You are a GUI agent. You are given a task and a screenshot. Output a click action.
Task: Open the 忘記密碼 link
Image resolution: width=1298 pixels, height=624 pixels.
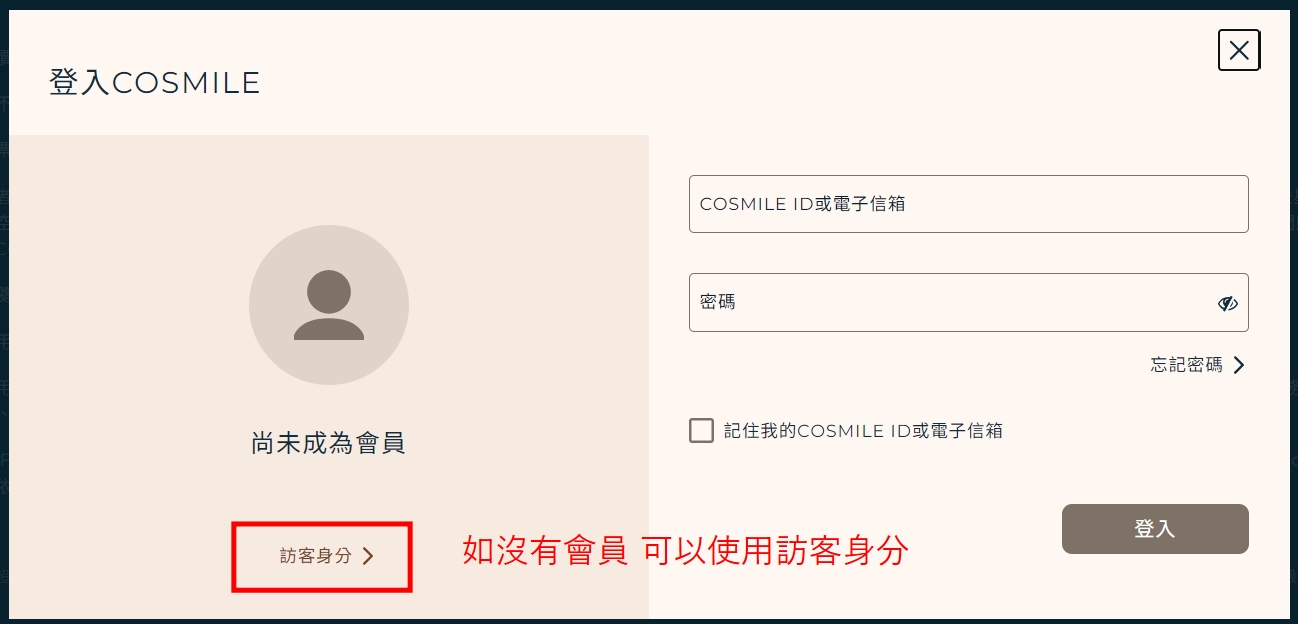pyautogui.click(x=1186, y=365)
